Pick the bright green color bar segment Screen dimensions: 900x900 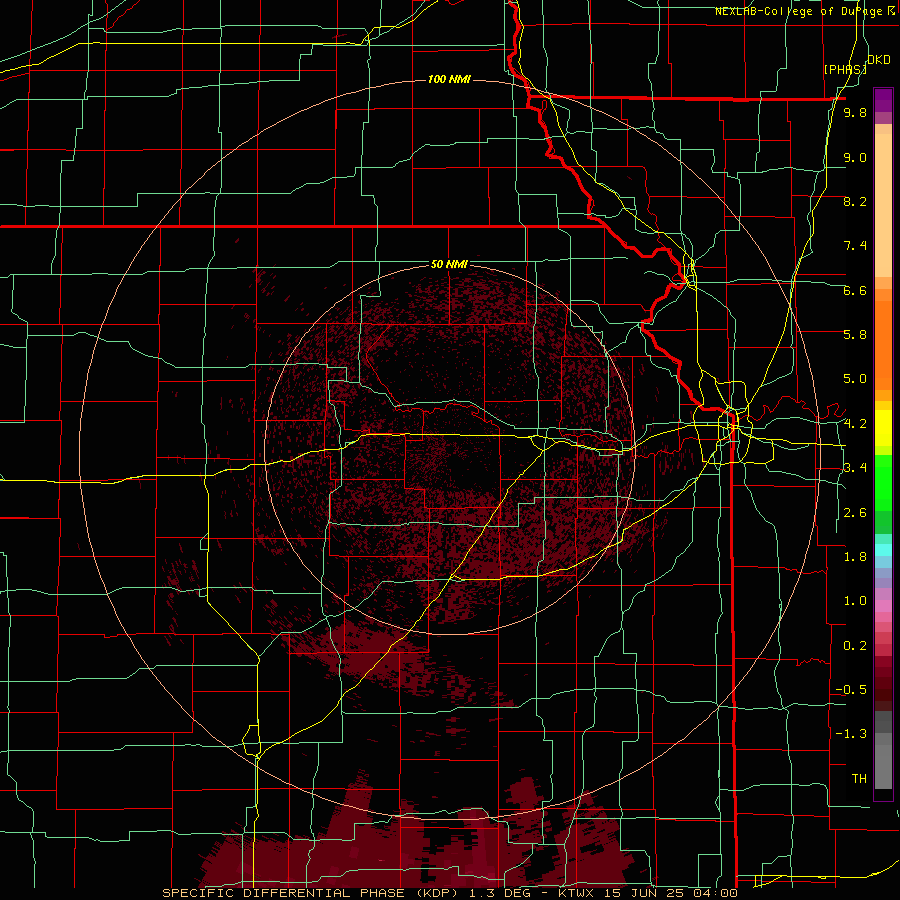pyautogui.click(x=883, y=484)
